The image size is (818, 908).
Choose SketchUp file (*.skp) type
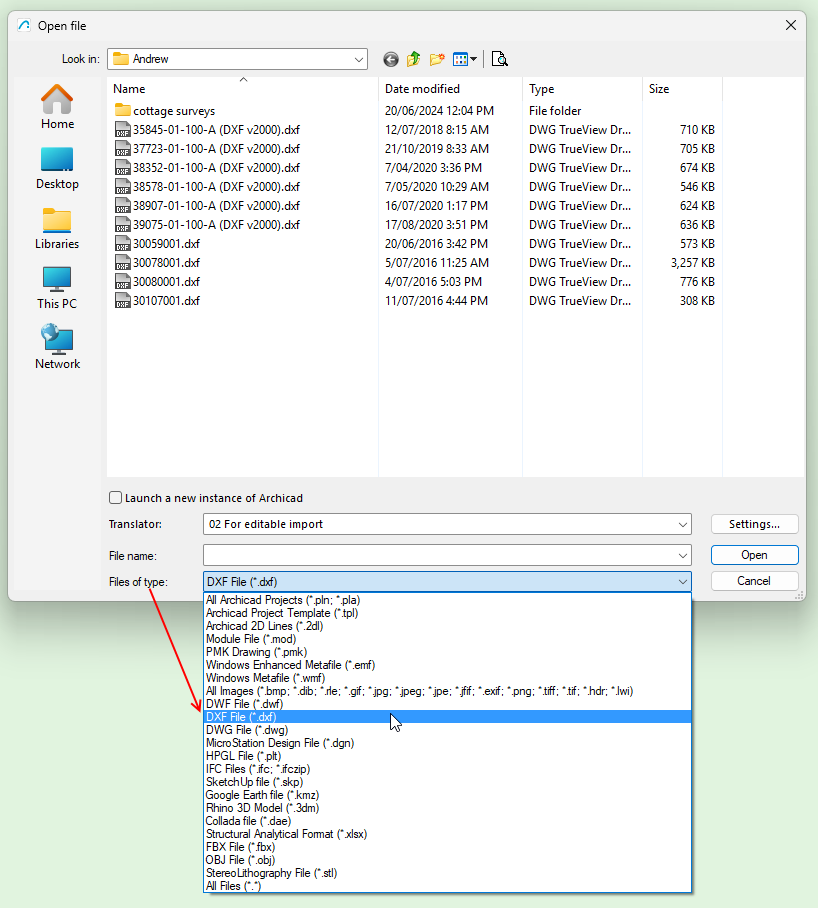(447, 782)
